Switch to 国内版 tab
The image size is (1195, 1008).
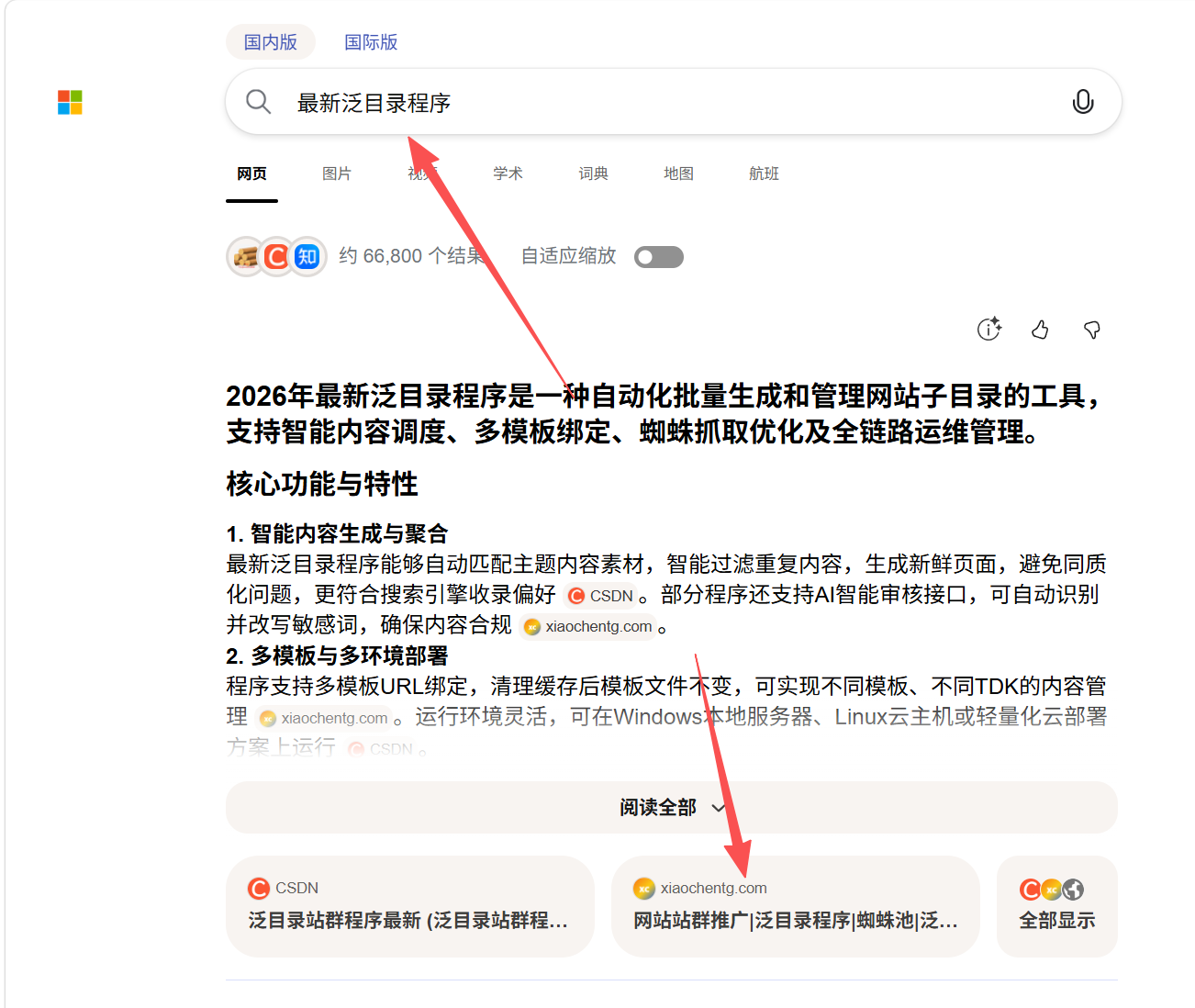pos(271,42)
